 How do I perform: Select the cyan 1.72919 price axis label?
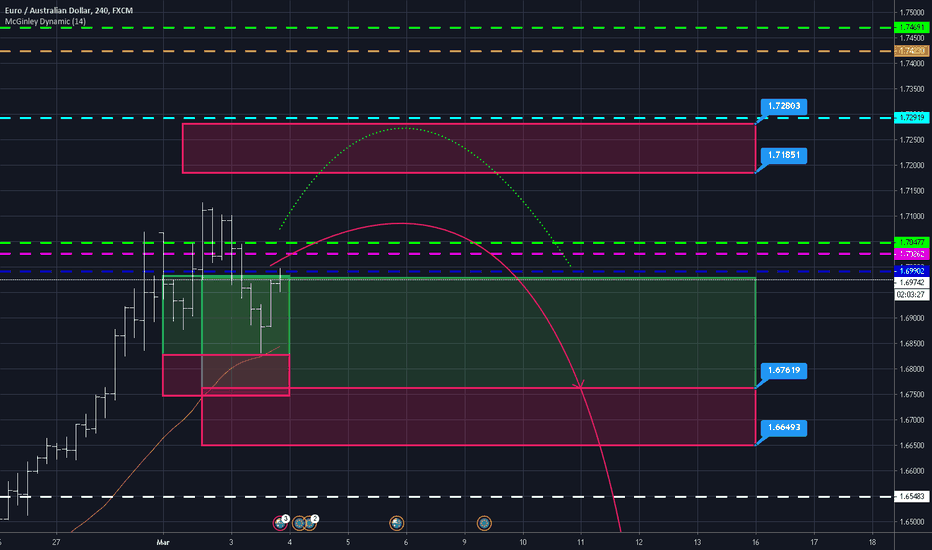tap(911, 119)
